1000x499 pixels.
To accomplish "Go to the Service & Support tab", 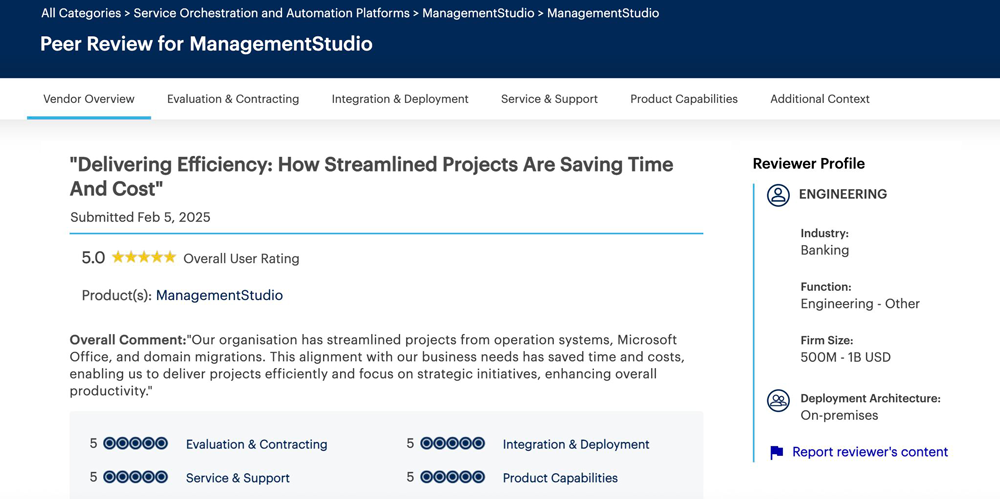I will pyautogui.click(x=549, y=99).
